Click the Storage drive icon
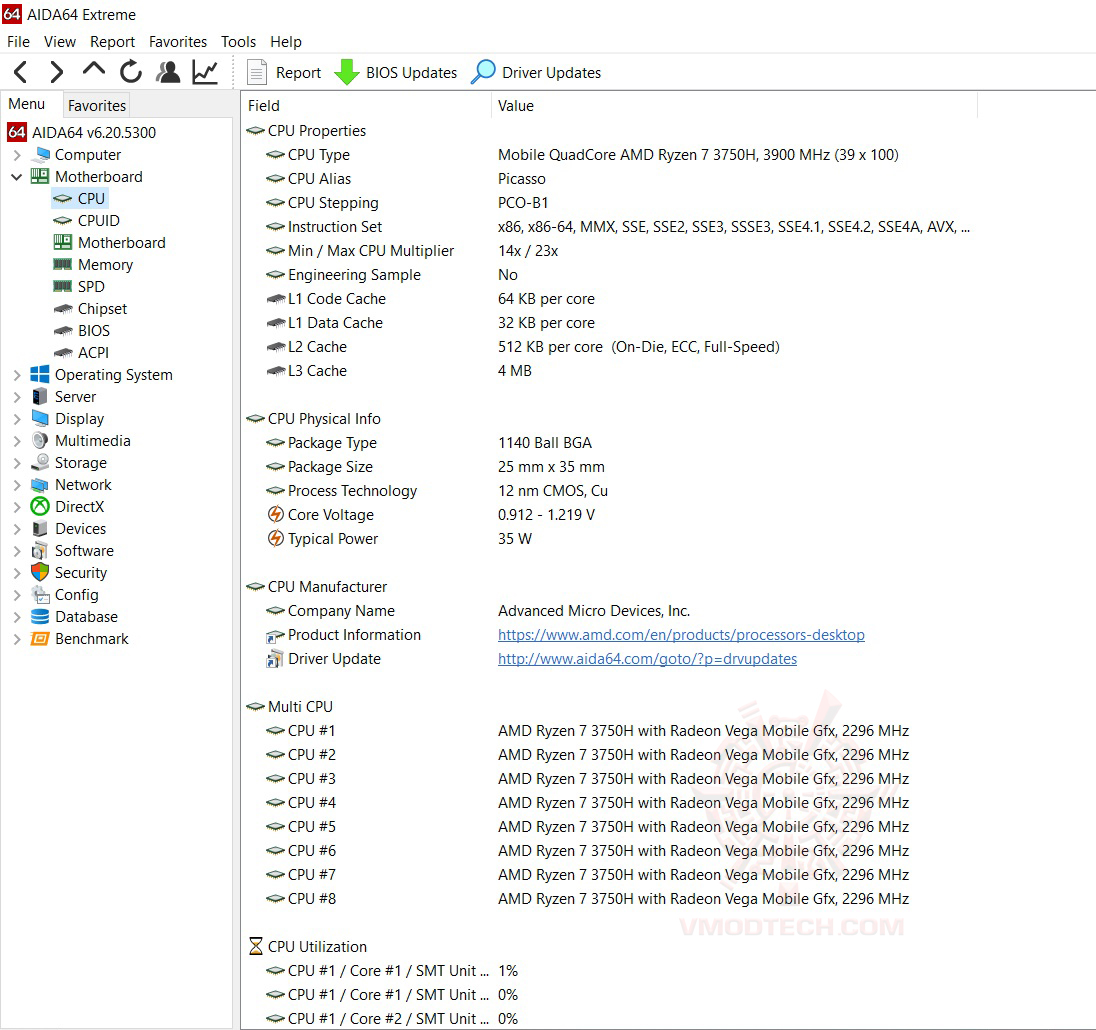The width and height of the screenshot is (1096, 1030). pyautogui.click(x=41, y=462)
